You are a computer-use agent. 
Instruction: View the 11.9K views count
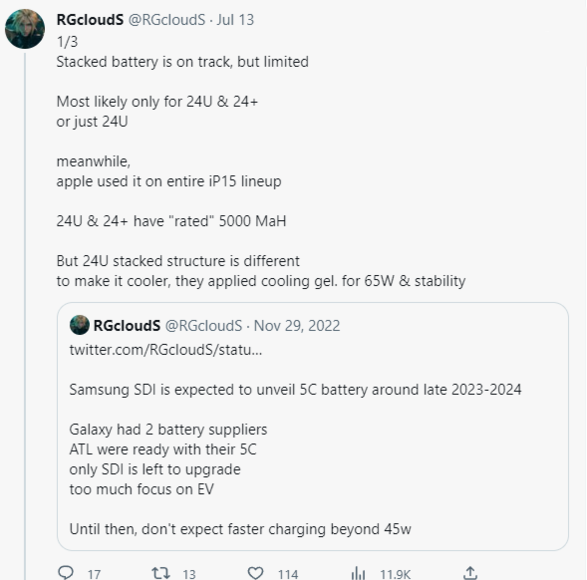click(x=395, y=574)
